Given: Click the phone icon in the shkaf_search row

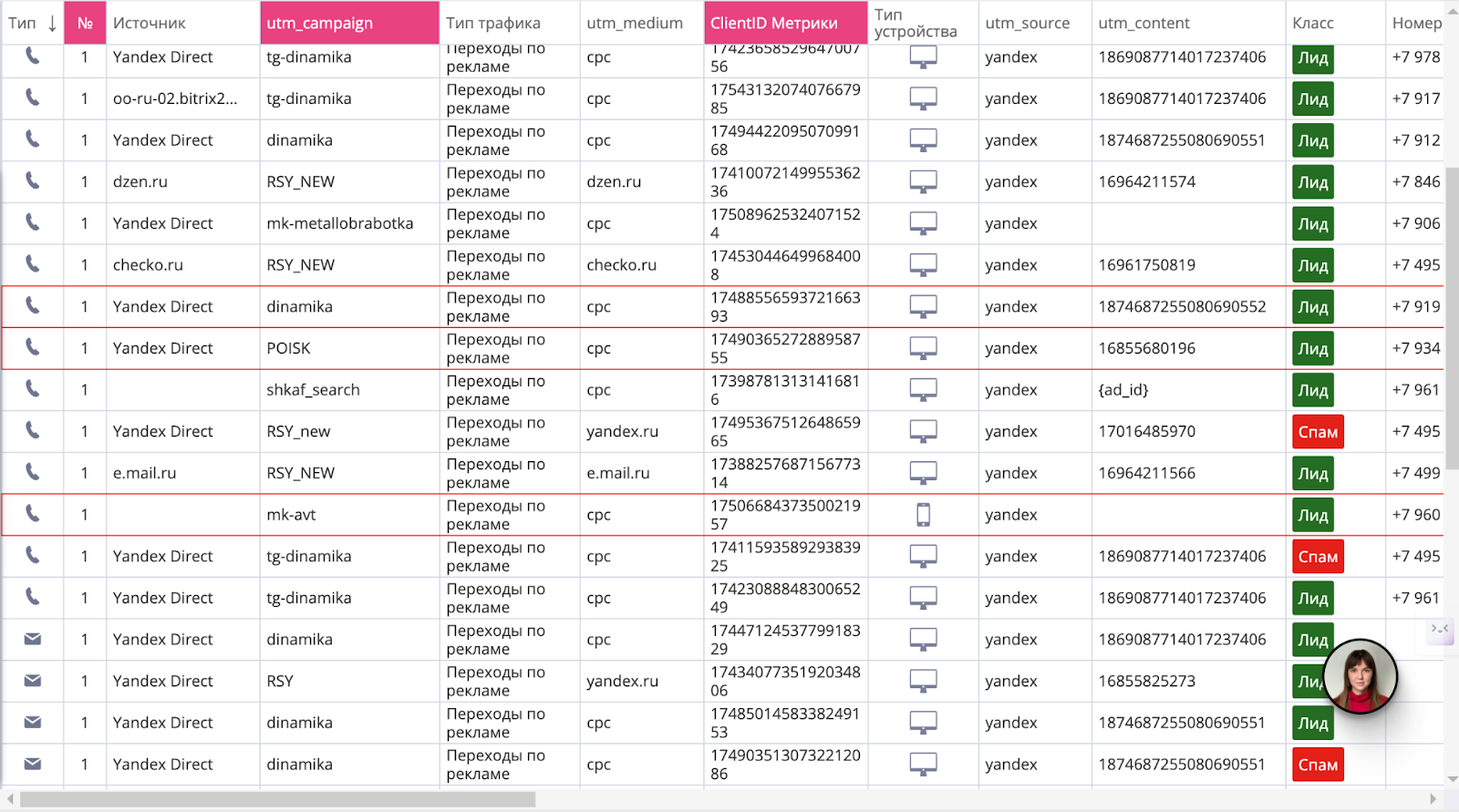Looking at the screenshot, I should pyautogui.click(x=32, y=389).
